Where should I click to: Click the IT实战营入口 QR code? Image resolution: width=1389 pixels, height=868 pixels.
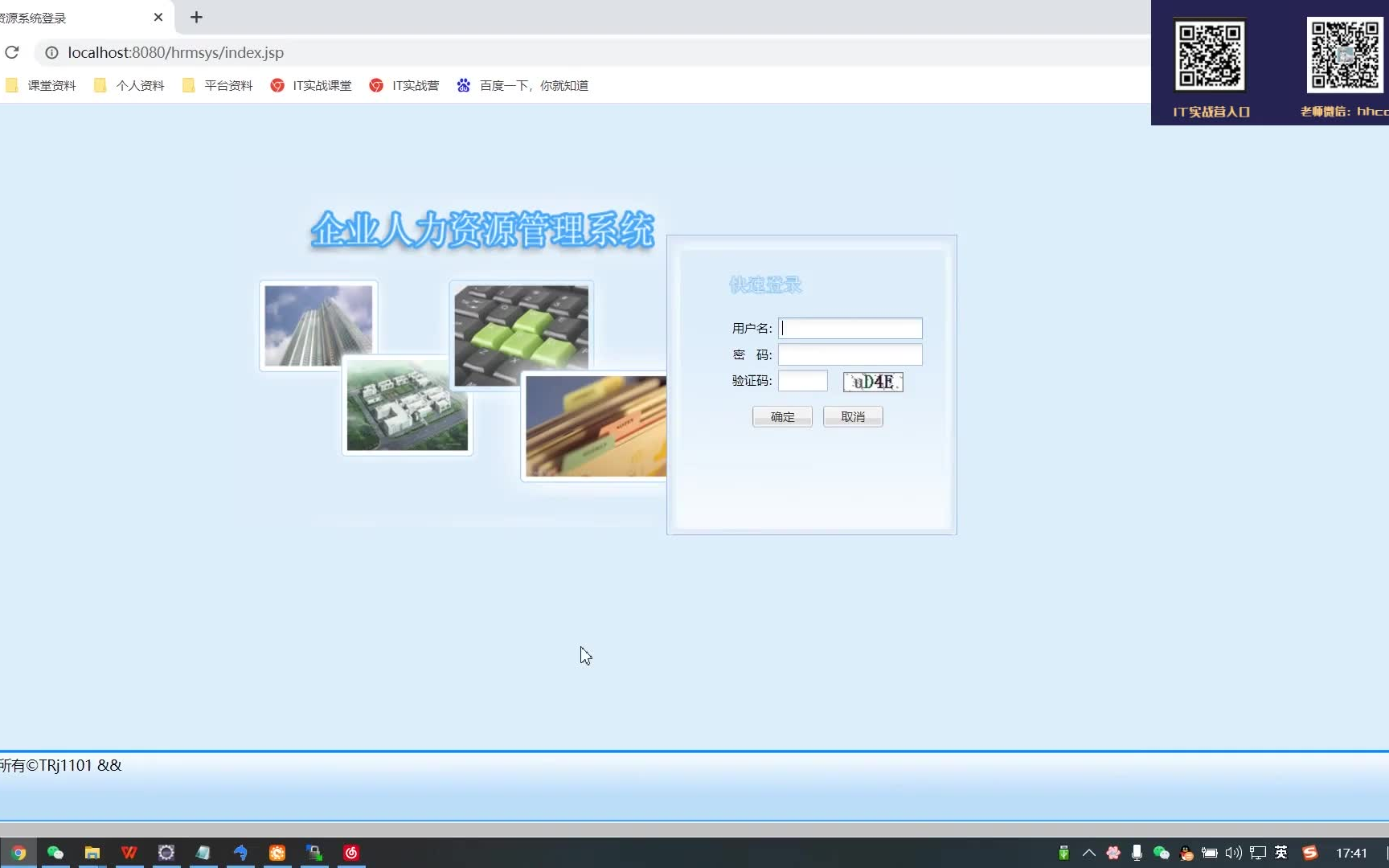coord(1210,55)
